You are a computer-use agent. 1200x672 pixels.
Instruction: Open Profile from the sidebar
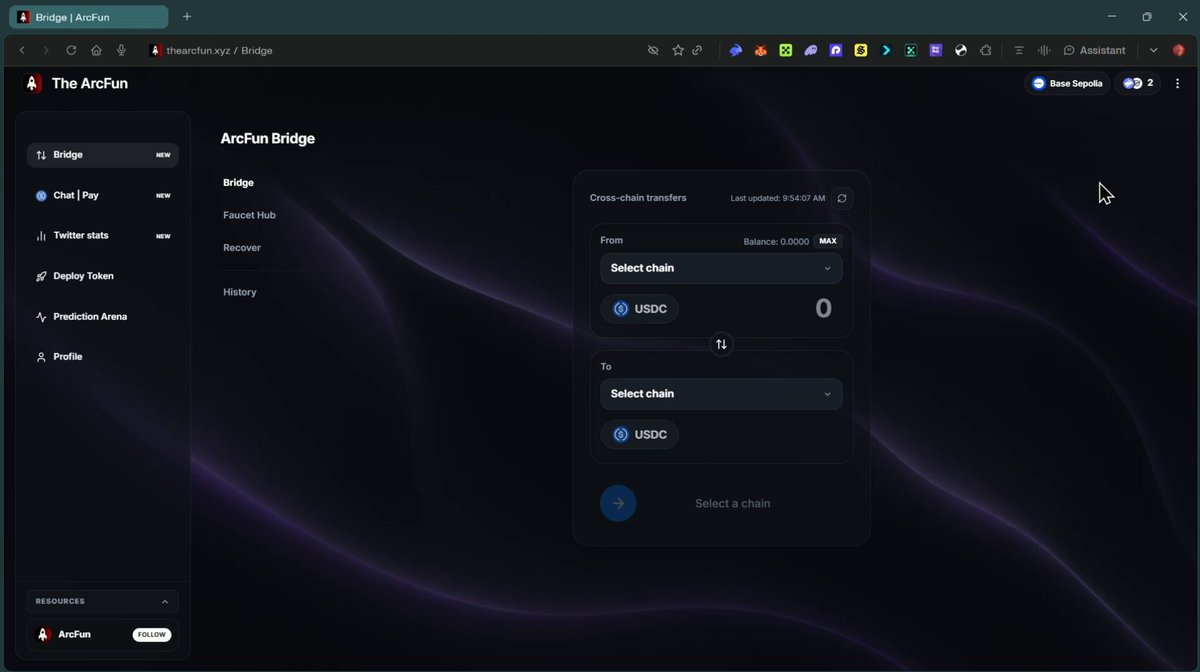pos(103,357)
